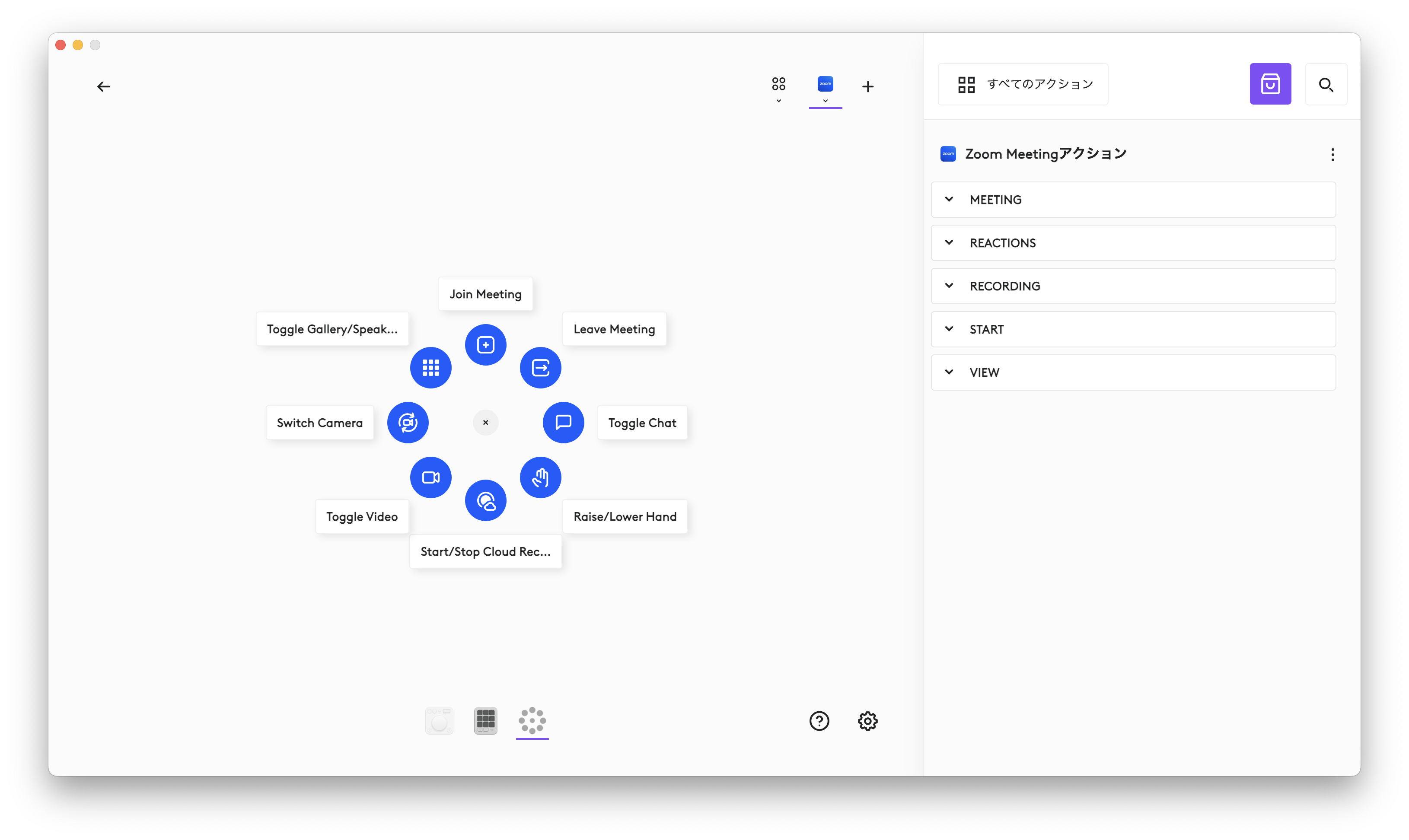Switch to the keypad device tab
1409x840 pixels.
485,721
